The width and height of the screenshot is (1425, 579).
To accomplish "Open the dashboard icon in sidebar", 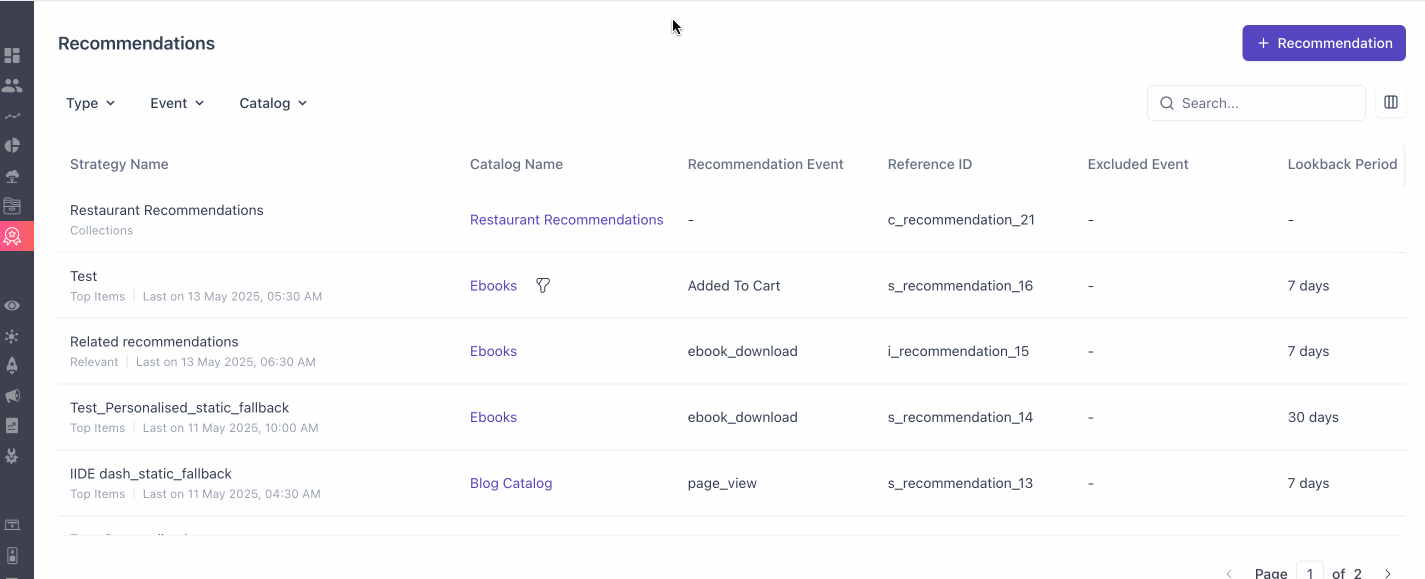I will [x=12, y=55].
